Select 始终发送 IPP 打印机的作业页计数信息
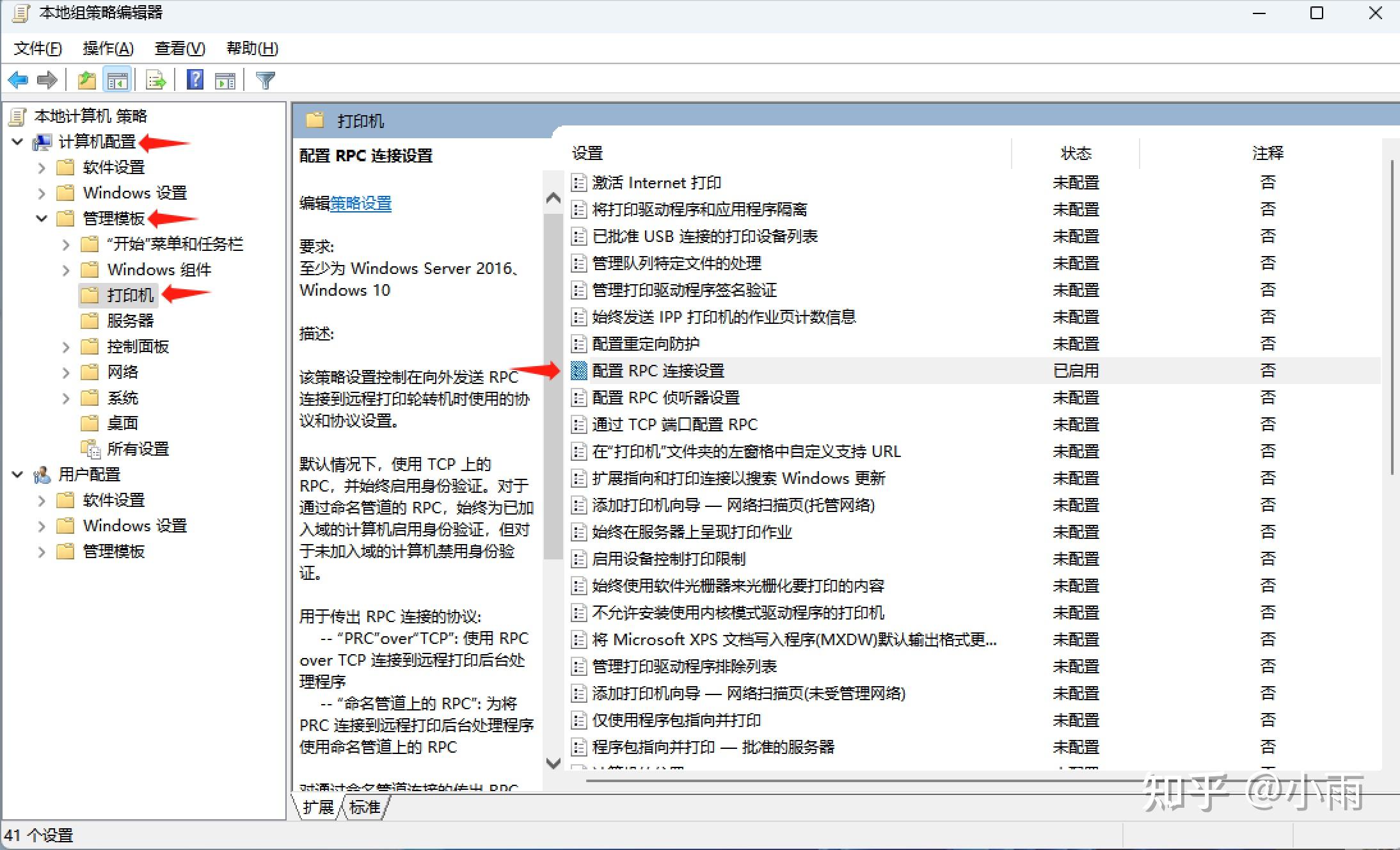This screenshot has width=1400, height=850. (x=724, y=317)
